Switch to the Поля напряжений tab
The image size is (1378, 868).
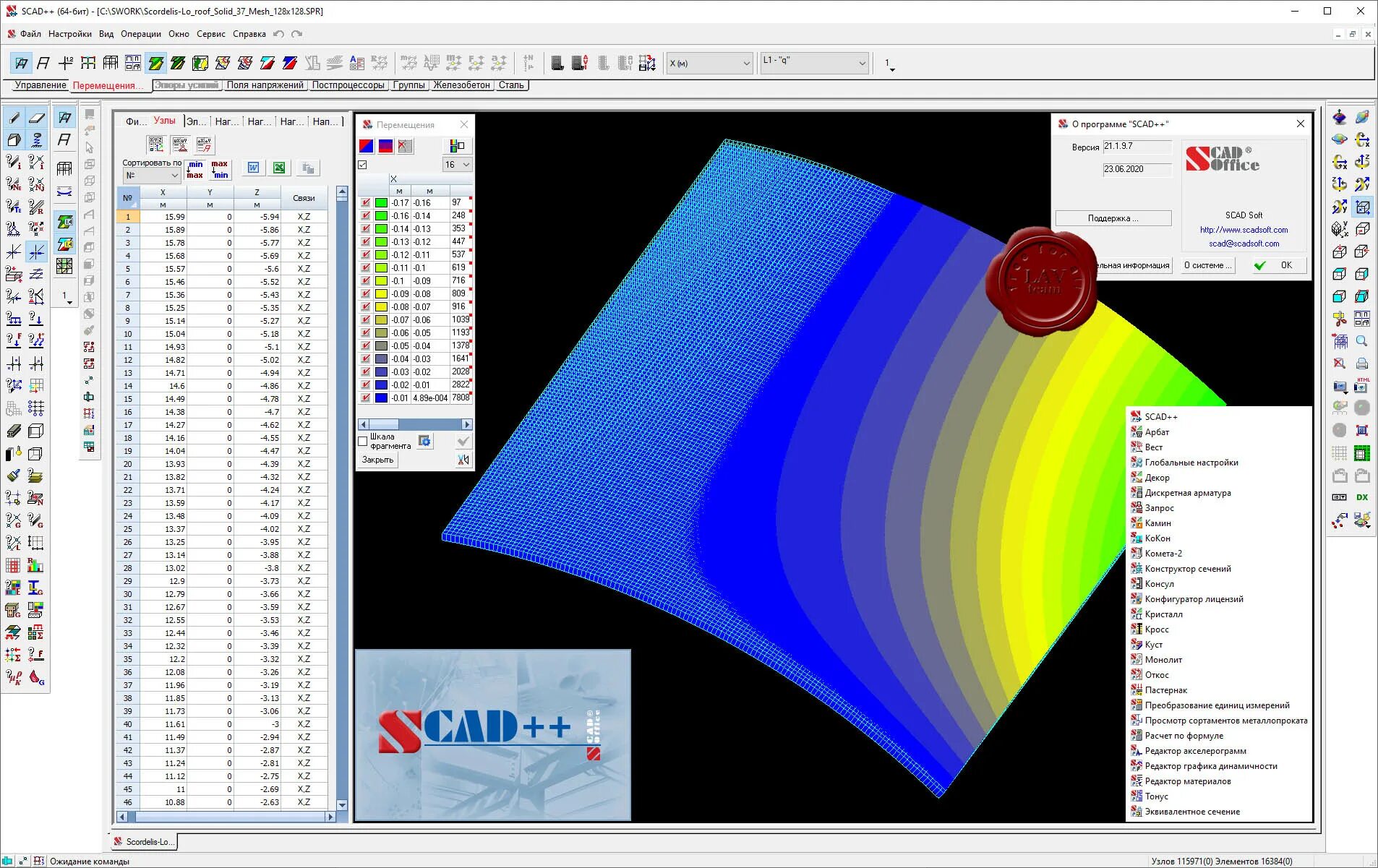(265, 85)
